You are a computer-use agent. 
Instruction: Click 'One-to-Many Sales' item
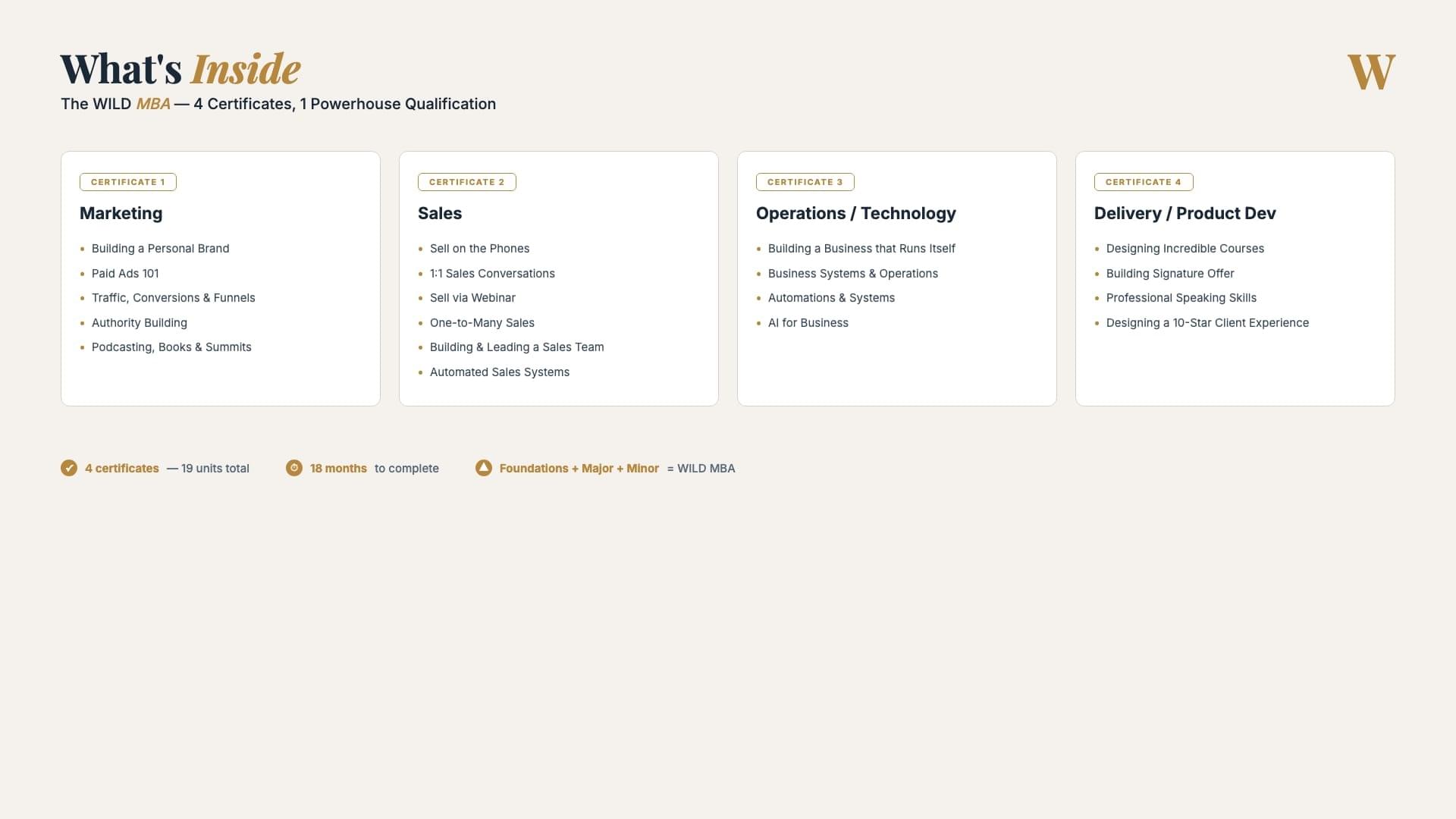[x=482, y=323]
